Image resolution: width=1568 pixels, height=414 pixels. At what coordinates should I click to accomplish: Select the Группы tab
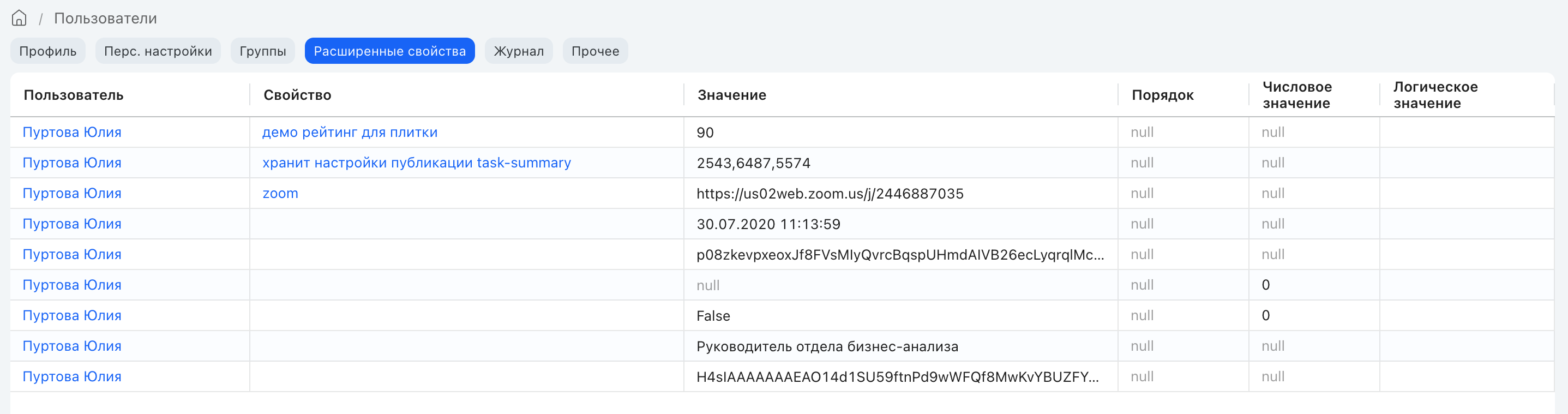pos(263,51)
